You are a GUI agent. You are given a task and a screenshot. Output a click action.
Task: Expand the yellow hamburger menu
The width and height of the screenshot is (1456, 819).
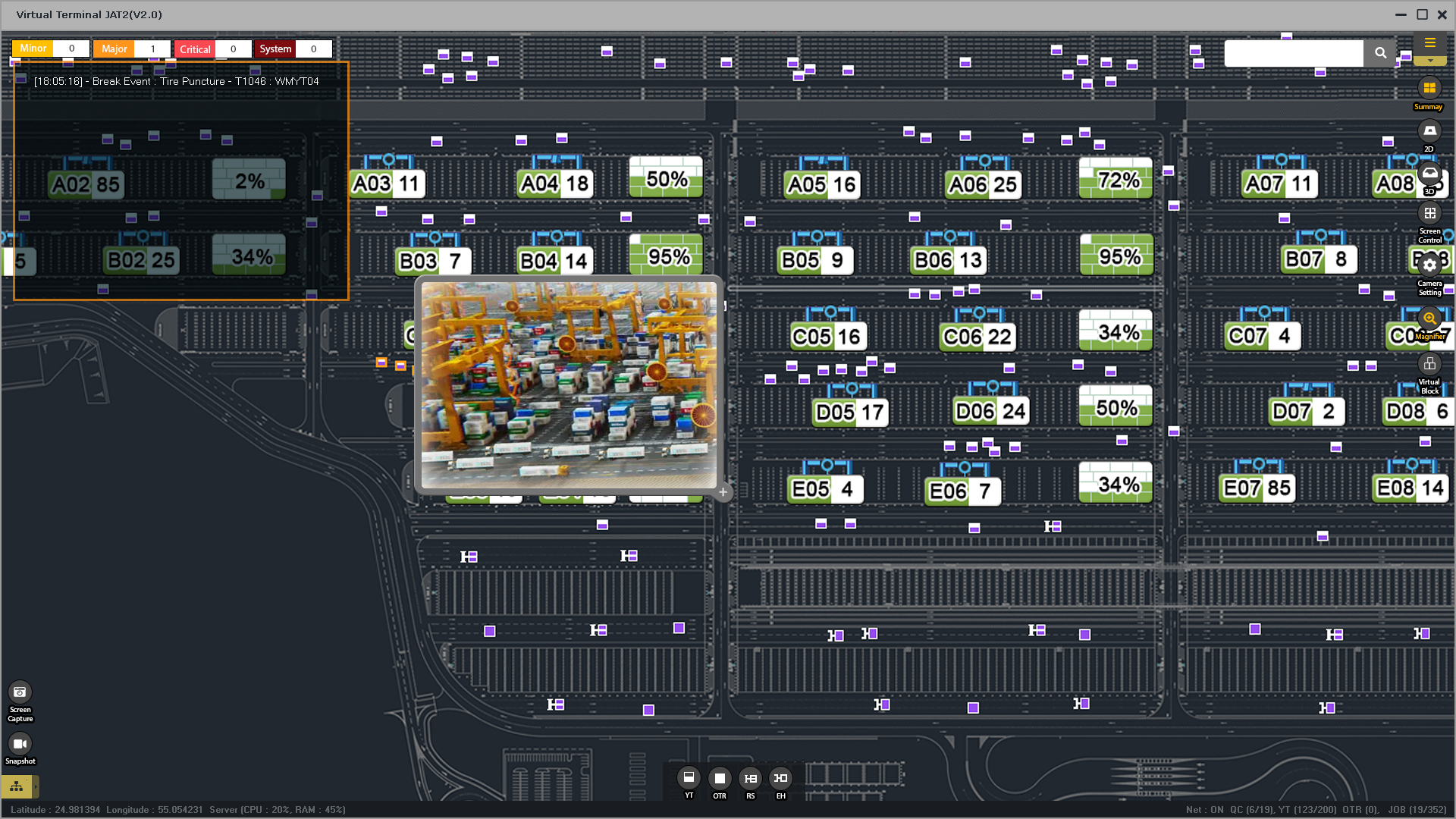tap(1429, 43)
